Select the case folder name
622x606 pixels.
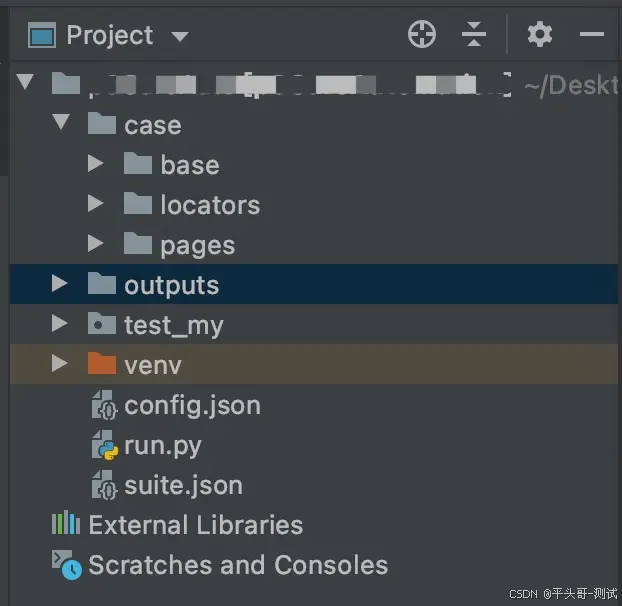153,126
